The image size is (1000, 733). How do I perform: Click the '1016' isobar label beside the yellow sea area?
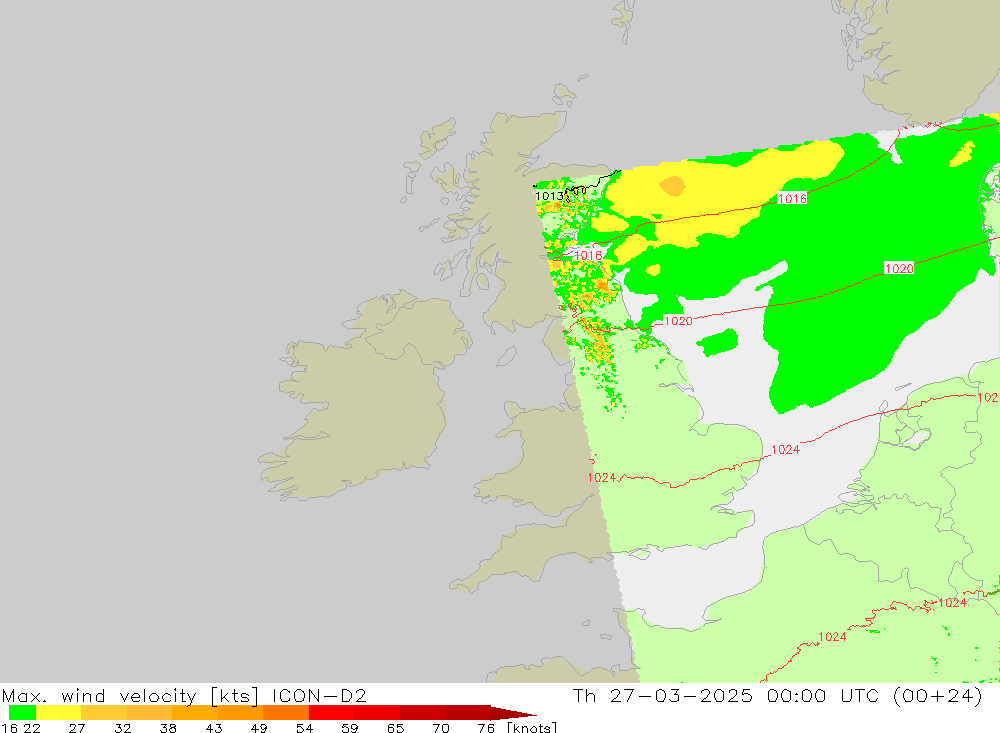792,198
